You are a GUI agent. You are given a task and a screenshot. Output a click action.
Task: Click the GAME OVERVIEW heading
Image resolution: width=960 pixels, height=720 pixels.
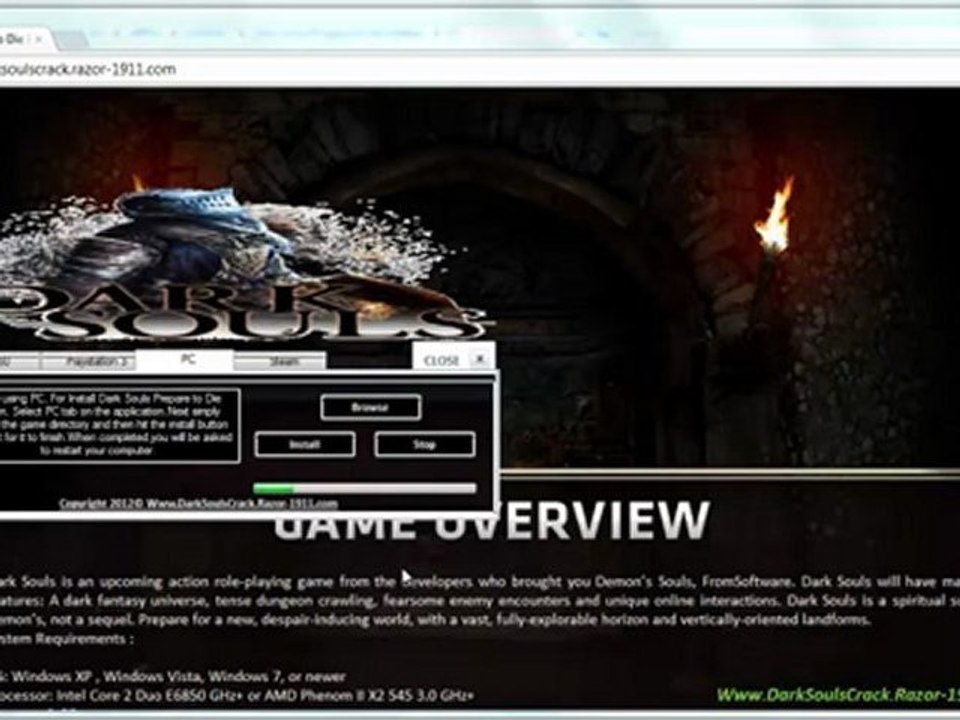coord(492,522)
